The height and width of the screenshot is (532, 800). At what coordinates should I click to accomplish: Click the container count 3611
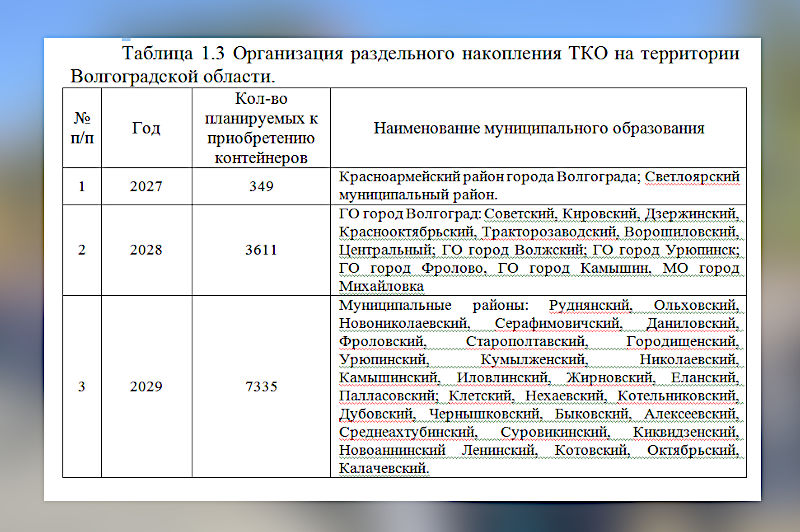tap(262, 249)
